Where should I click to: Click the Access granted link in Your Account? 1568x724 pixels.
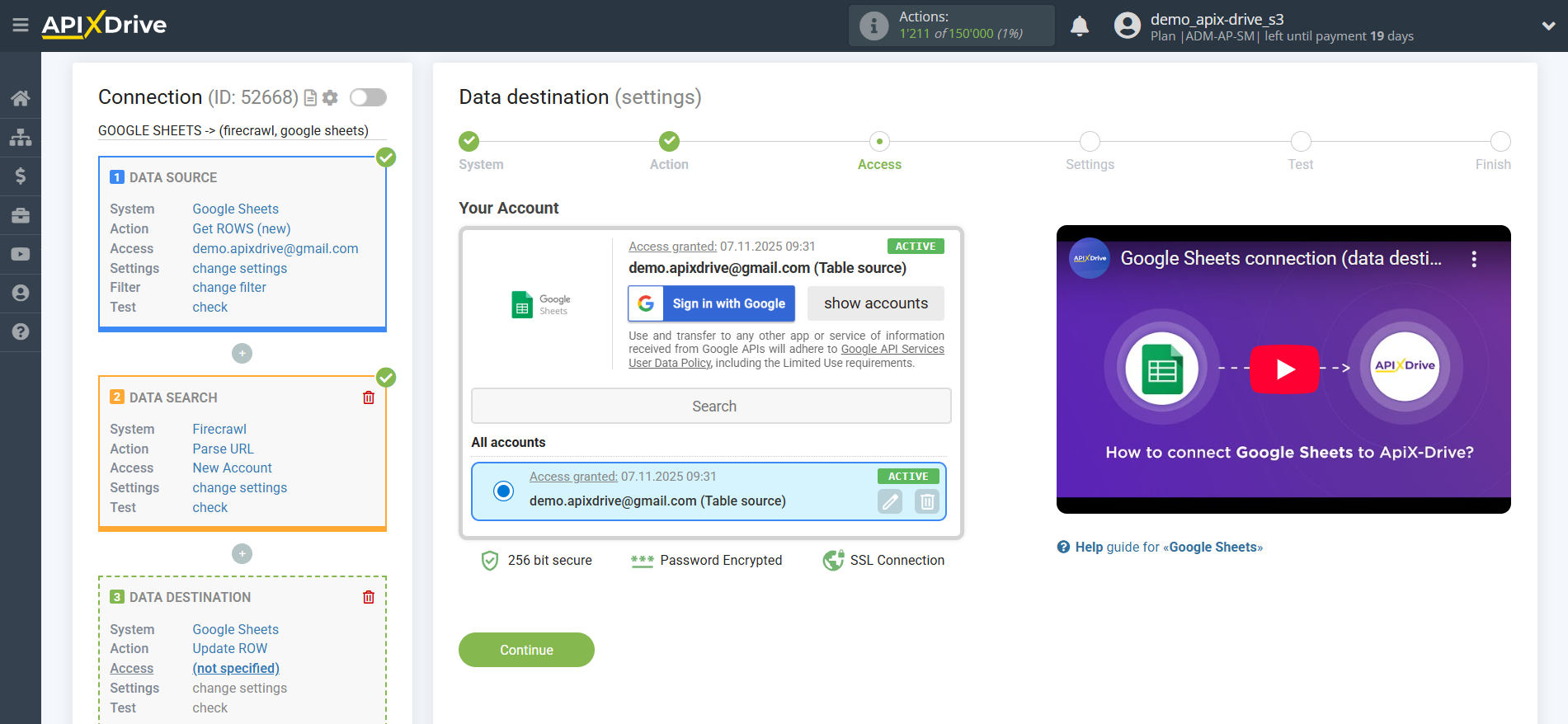(x=672, y=246)
